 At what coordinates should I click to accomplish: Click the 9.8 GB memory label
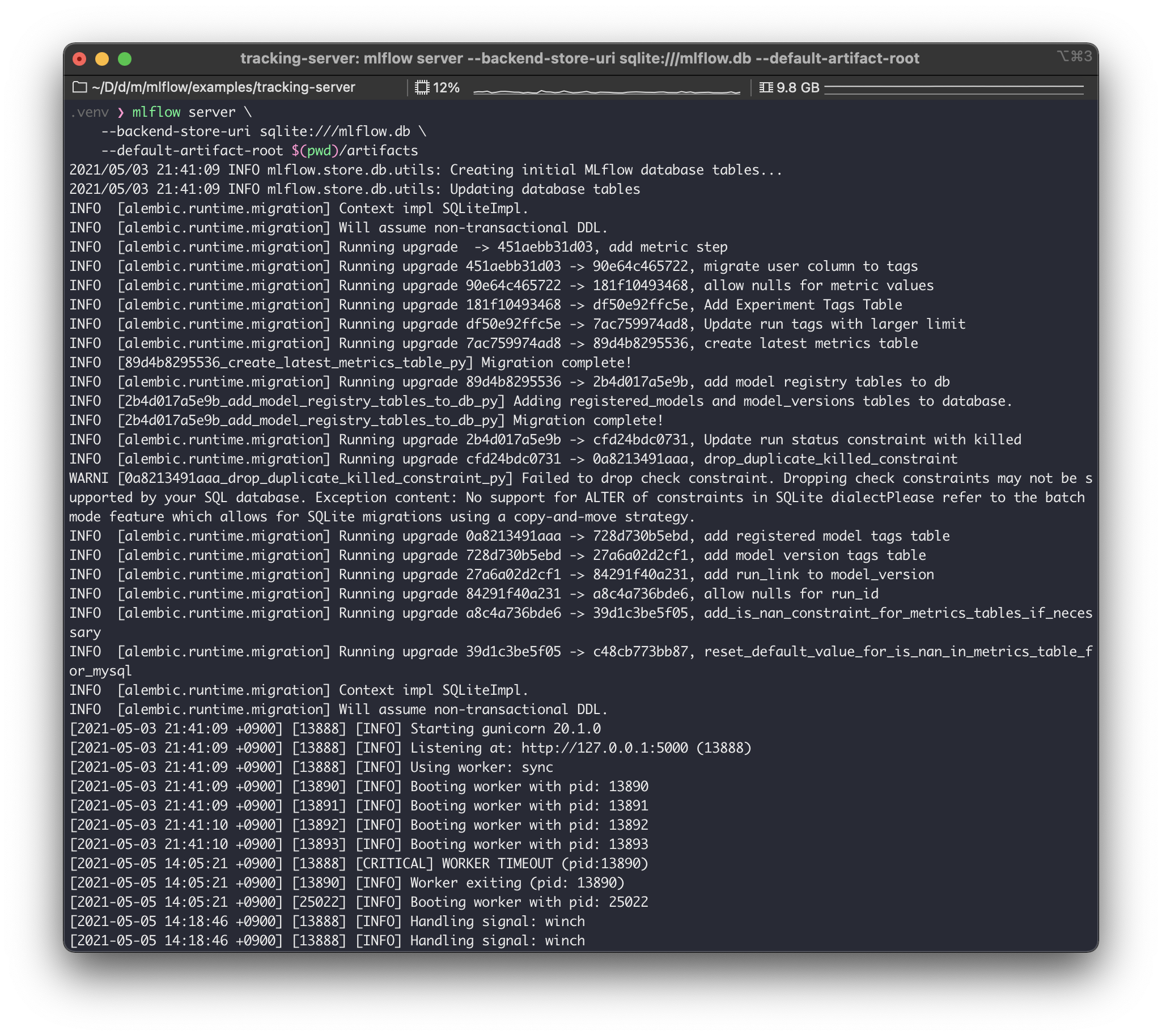click(x=798, y=88)
